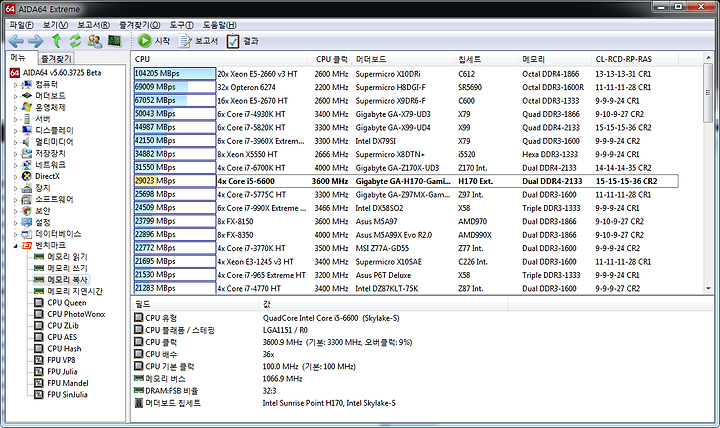Open the users icon in the toolbar
Viewport: 720px width, 428px height.
click(x=95, y=41)
